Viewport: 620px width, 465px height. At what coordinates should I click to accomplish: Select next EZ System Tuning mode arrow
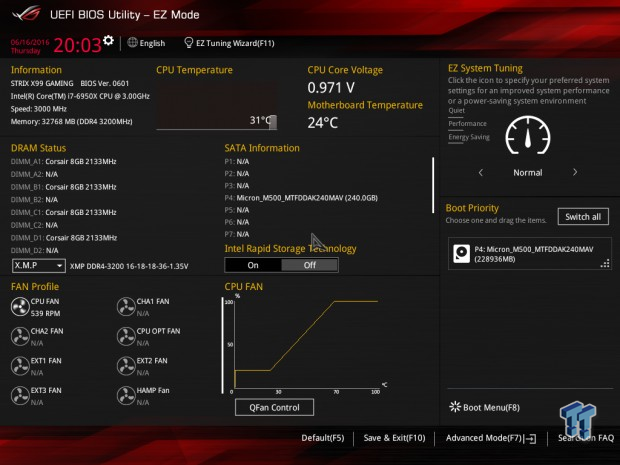575,172
